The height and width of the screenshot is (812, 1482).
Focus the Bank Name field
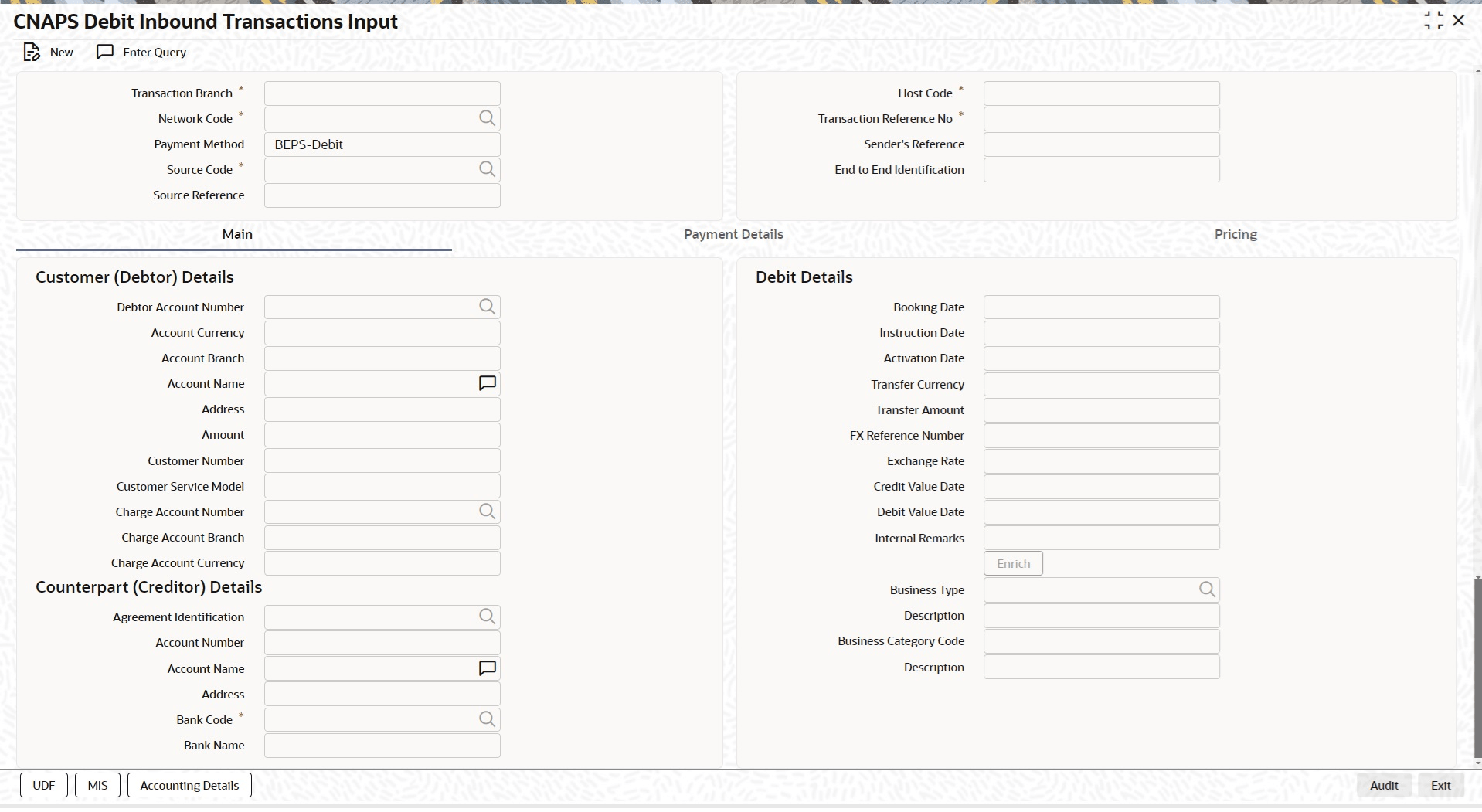382,746
